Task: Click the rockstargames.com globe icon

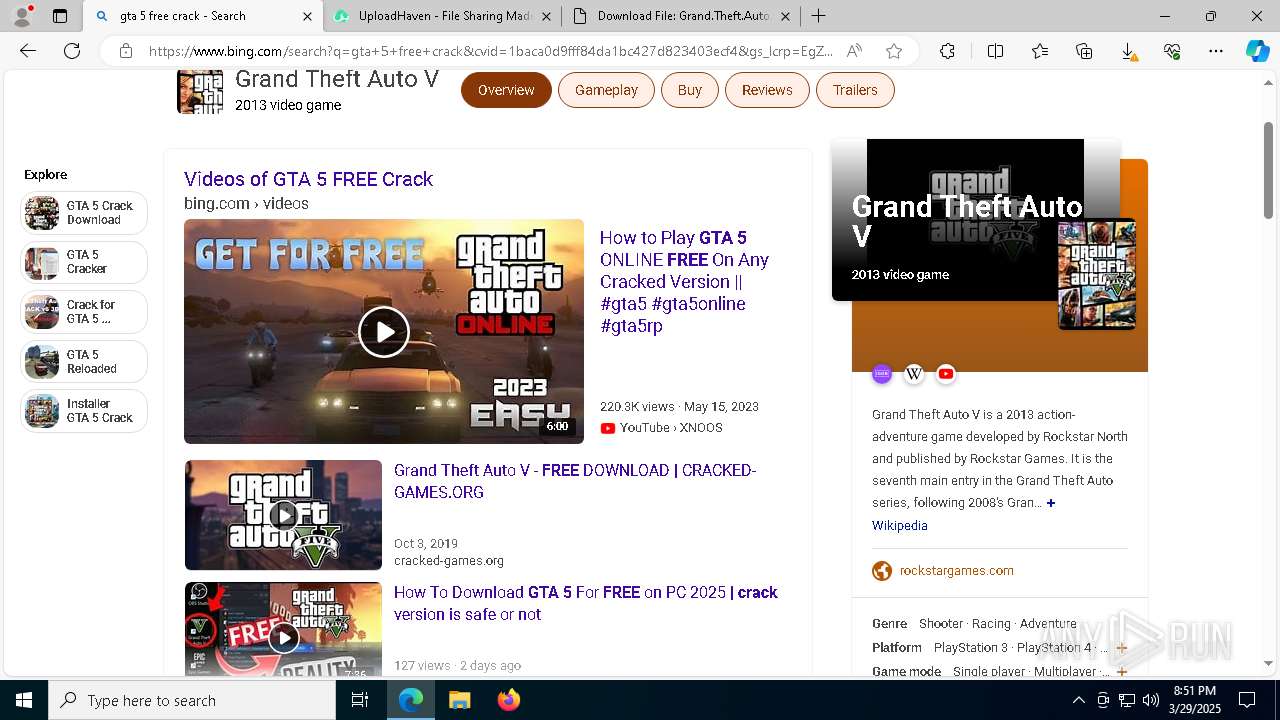Action: pos(882,571)
